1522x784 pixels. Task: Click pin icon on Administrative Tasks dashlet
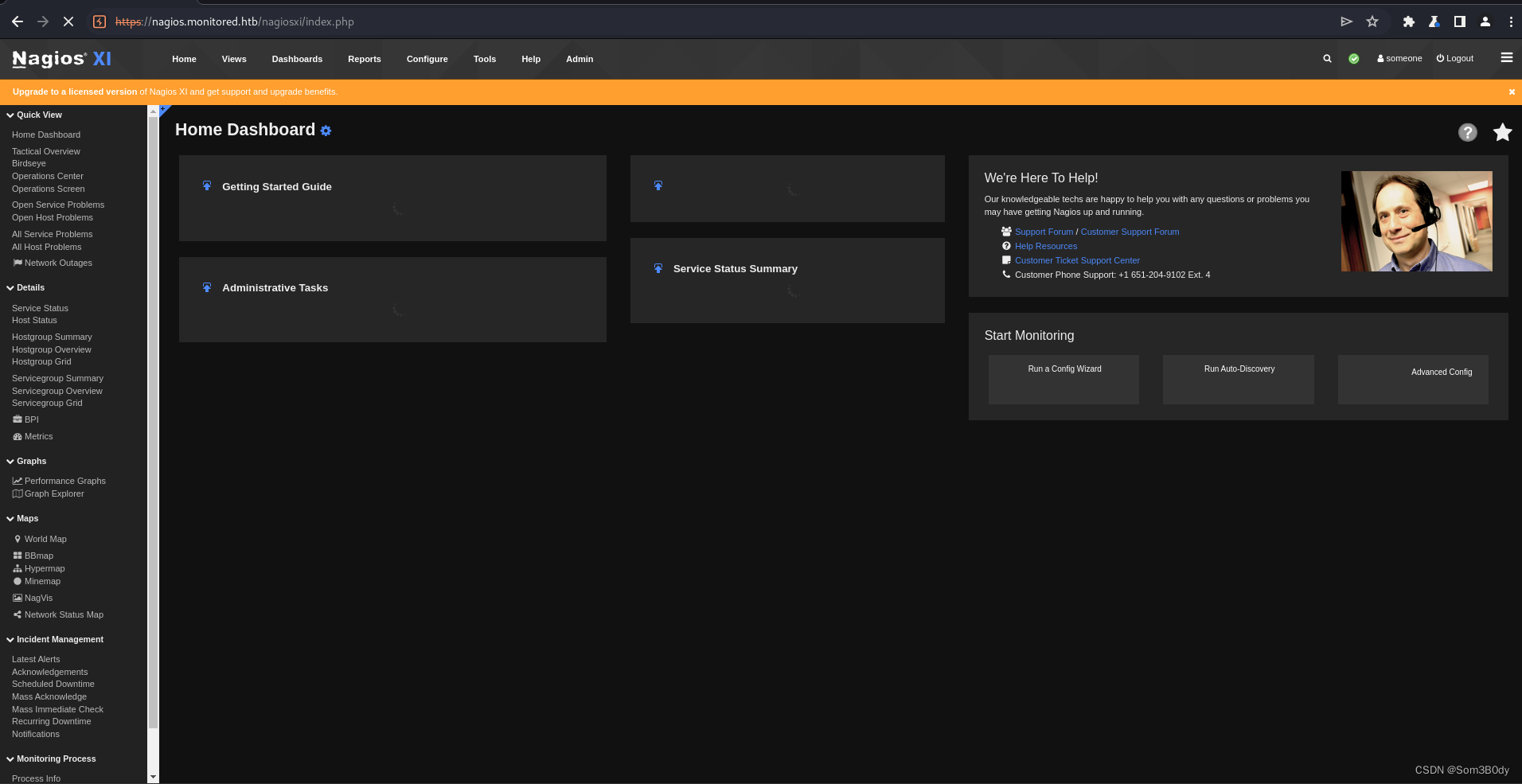tap(207, 287)
